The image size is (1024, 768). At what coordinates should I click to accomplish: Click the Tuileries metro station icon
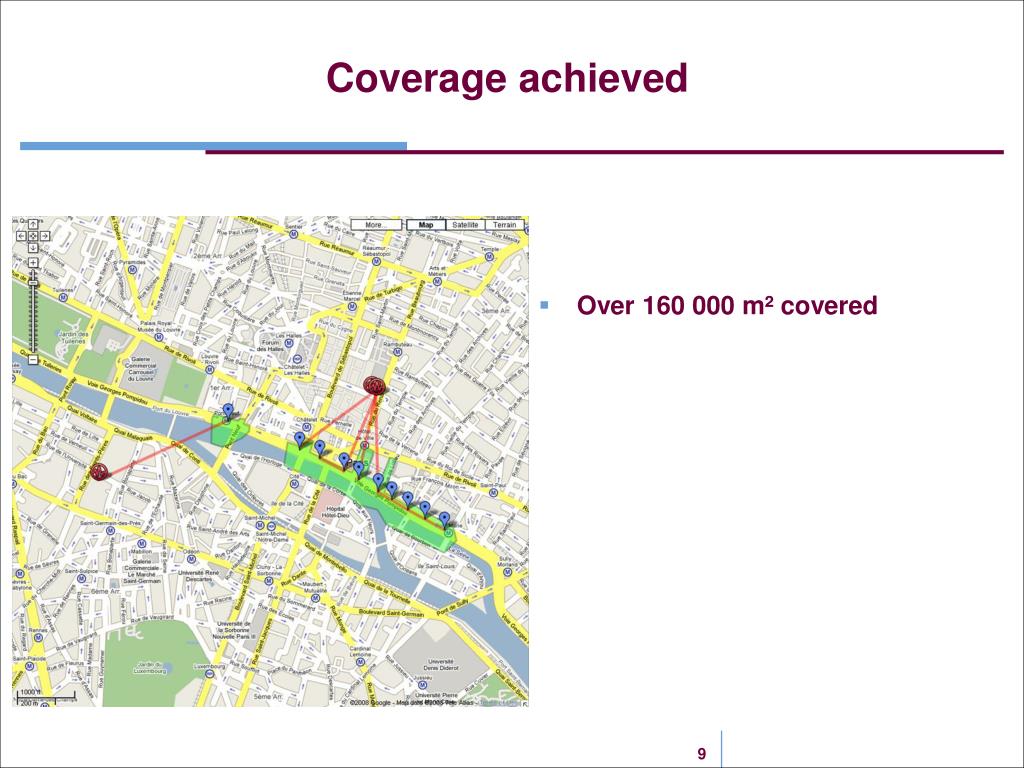[x=63, y=296]
